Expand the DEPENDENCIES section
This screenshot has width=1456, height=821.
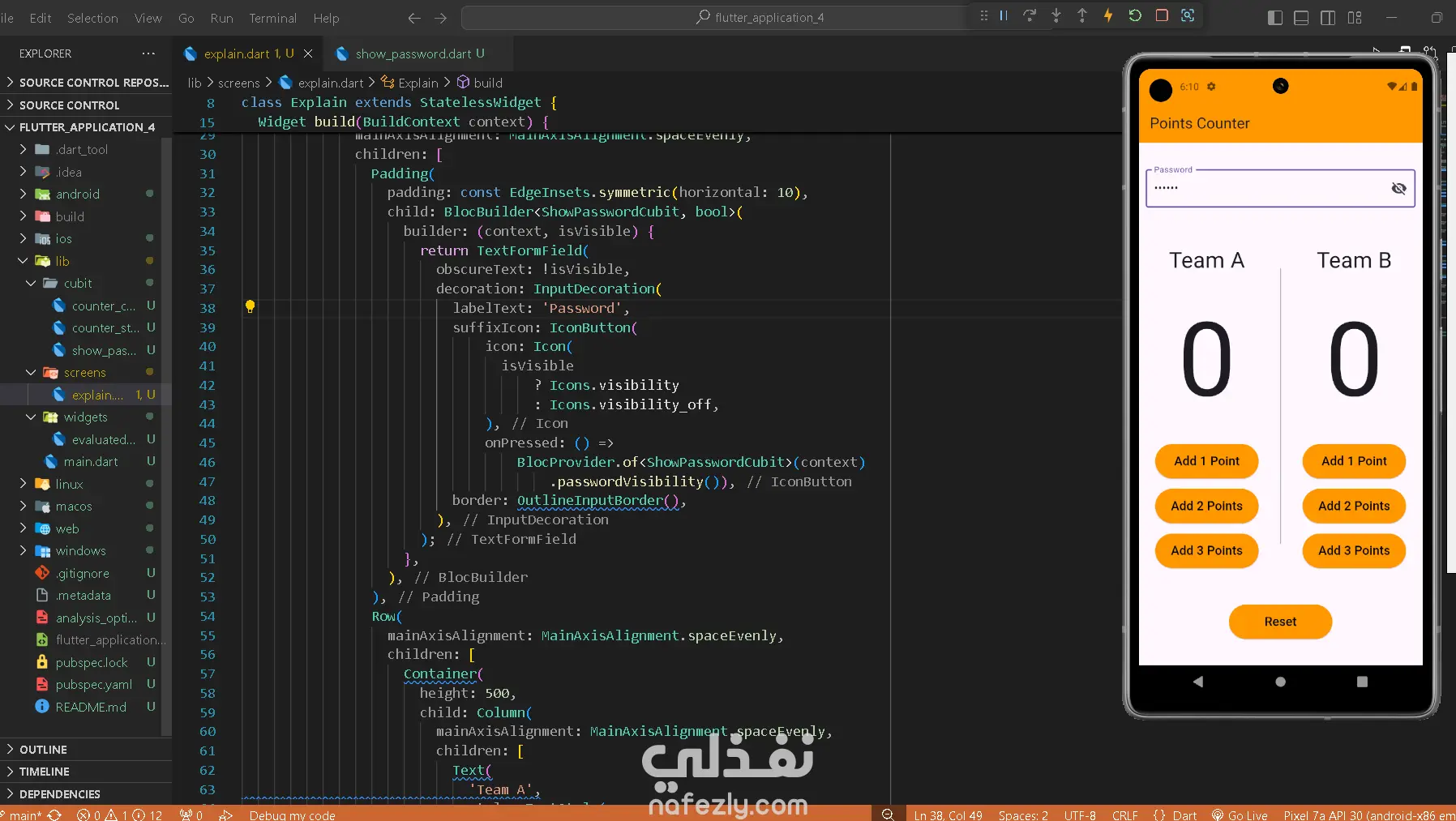(x=86, y=794)
